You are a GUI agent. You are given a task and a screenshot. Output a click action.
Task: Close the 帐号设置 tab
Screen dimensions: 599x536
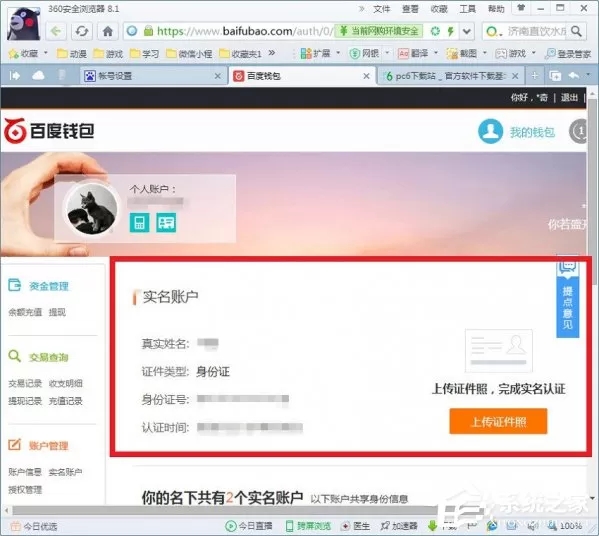pyautogui.click(x=217, y=76)
